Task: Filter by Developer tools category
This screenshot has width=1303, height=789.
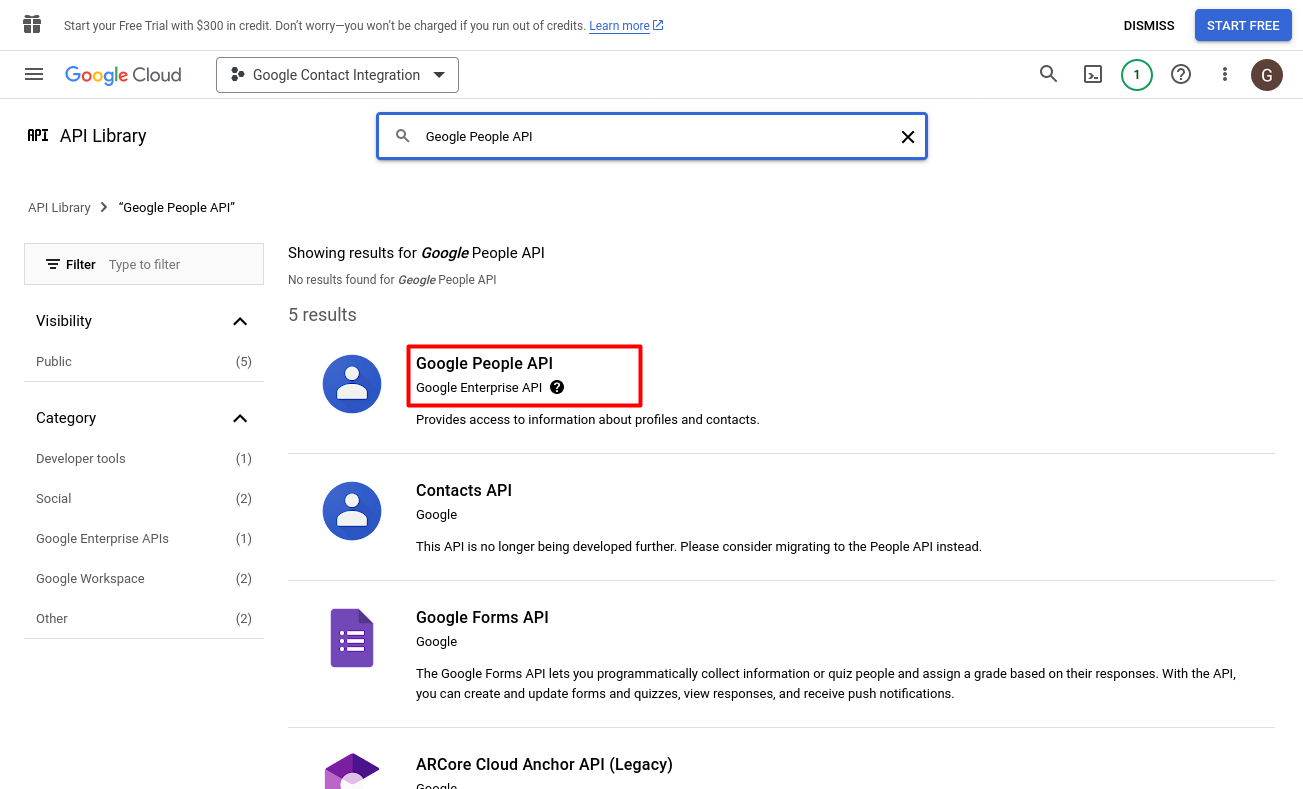Action: (x=81, y=459)
